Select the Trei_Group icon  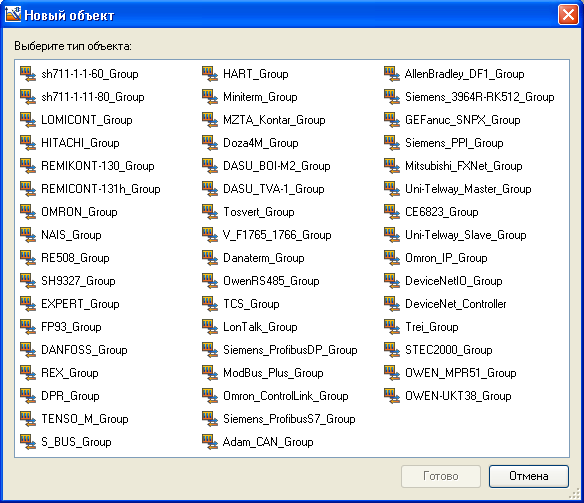[x=392, y=327]
